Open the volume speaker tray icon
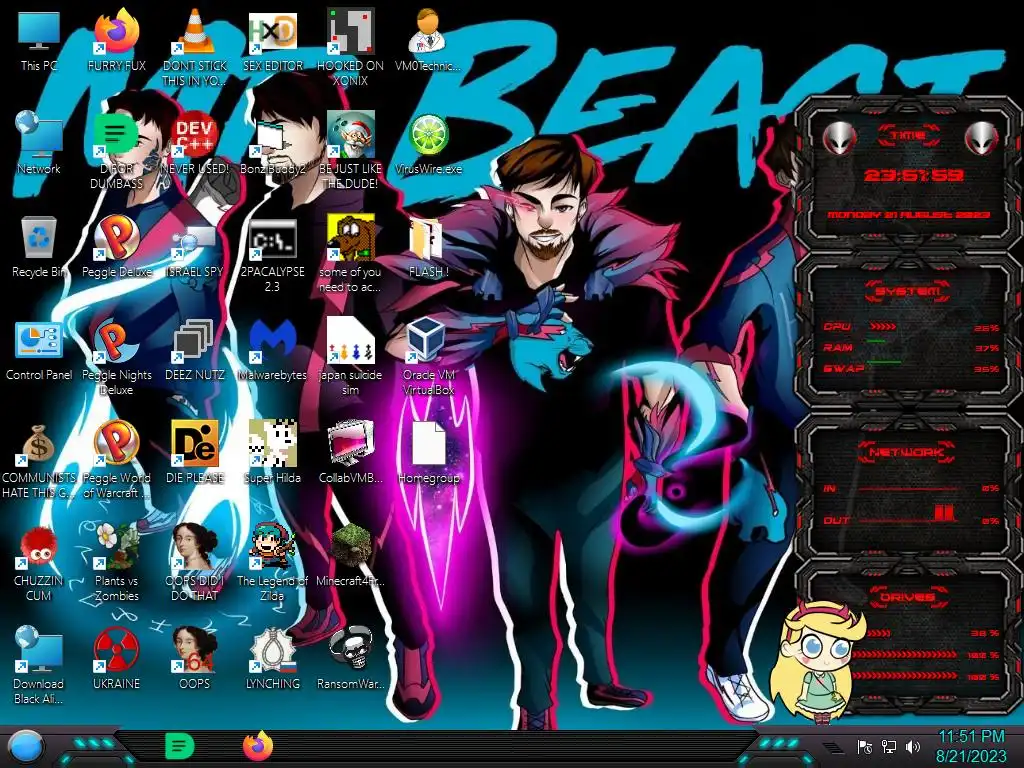Screen dimensions: 1024x768 click(x=913, y=746)
